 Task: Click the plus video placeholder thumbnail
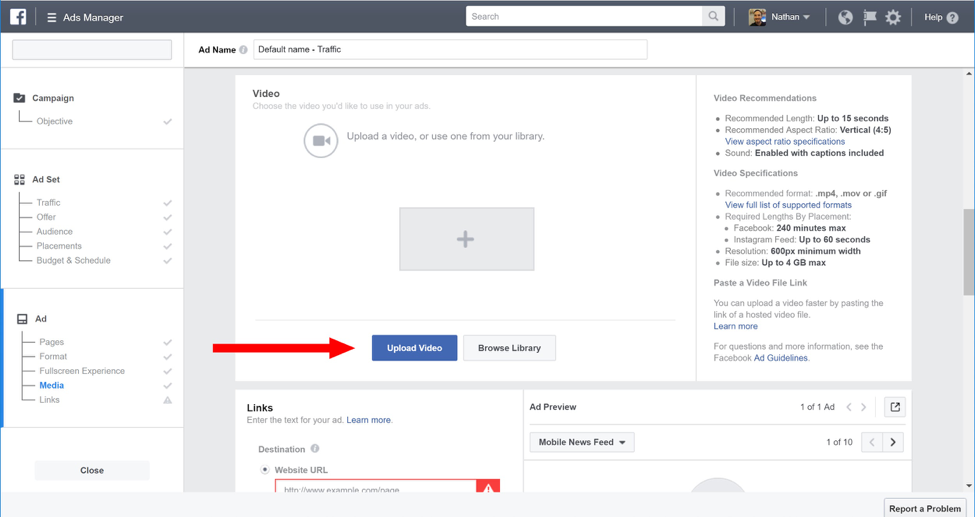click(466, 239)
